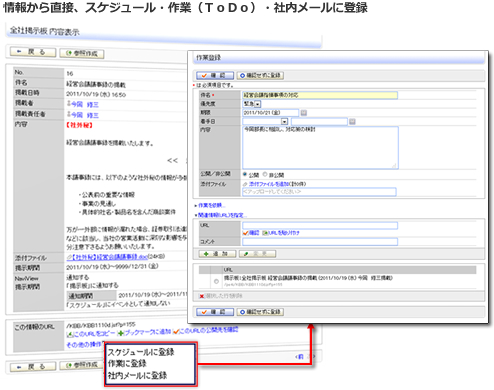Image resolution: width=494 pixels, height=390 pixels.
Task: Click the 作業登録 dialog title
Action: click(208, 58)
